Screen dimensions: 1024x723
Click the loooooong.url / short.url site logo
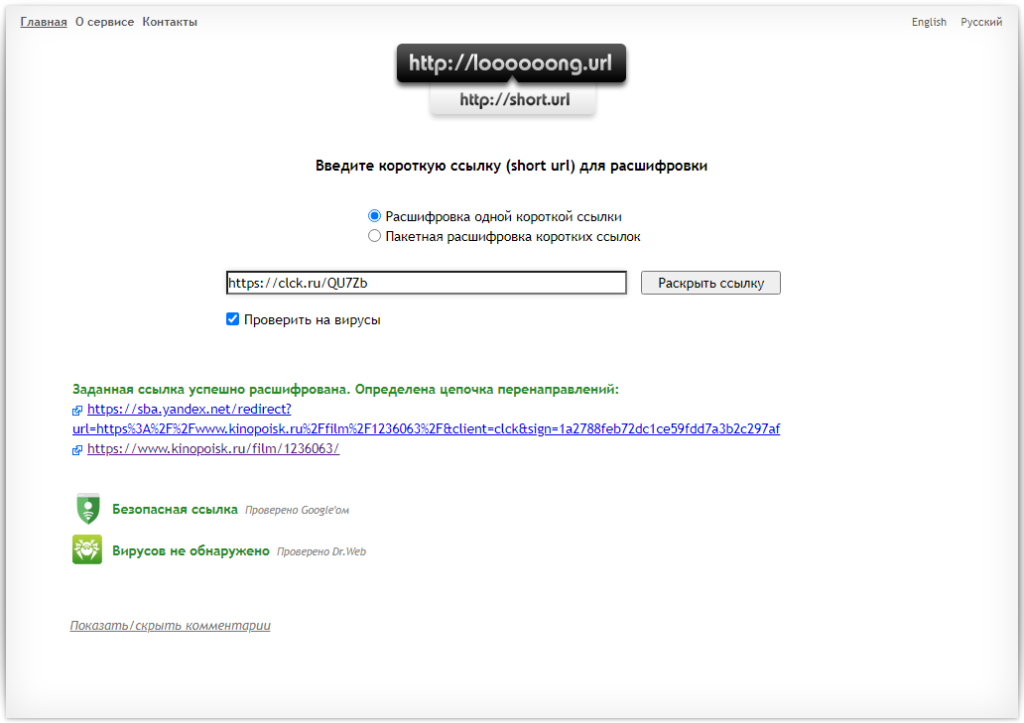[x=511, y=80]
